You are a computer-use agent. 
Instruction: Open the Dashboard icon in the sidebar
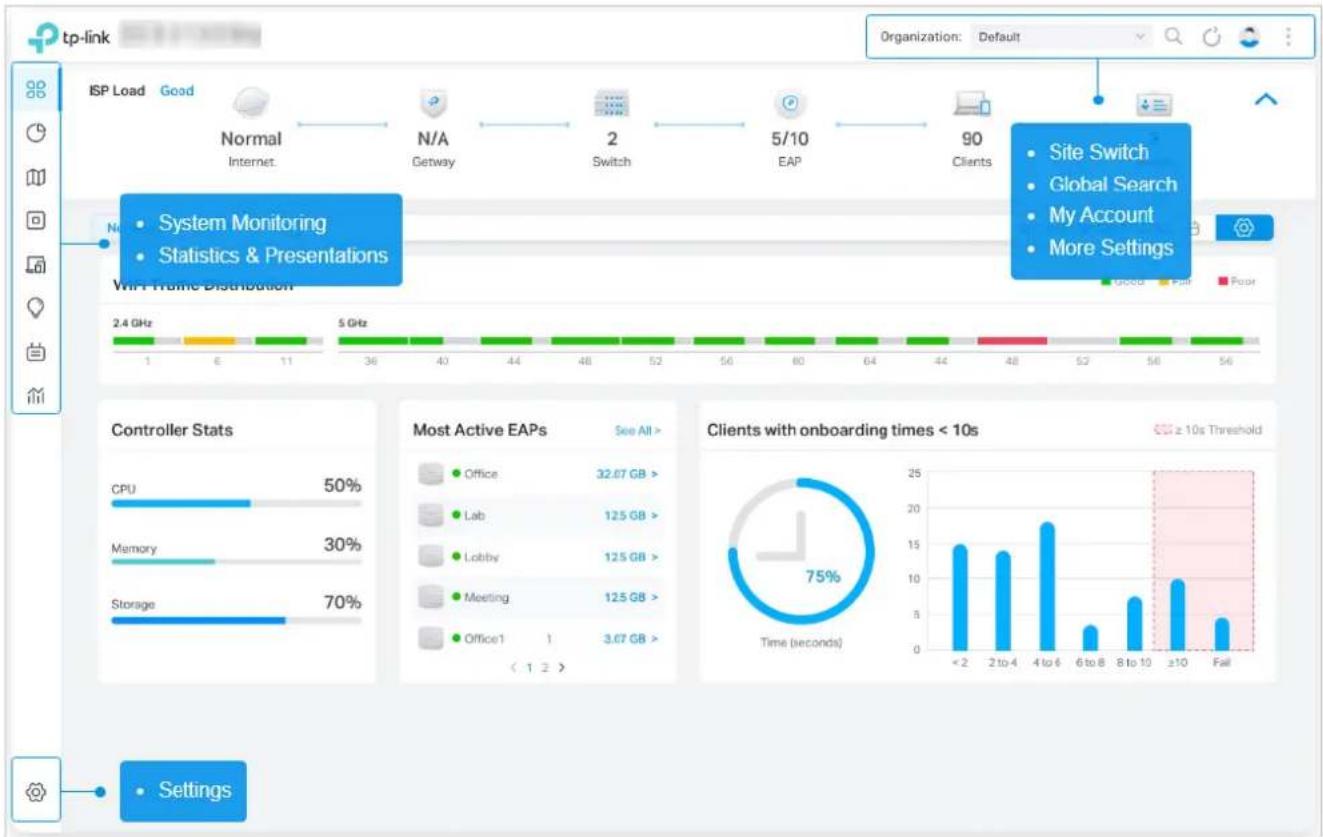tap(35, 90)
